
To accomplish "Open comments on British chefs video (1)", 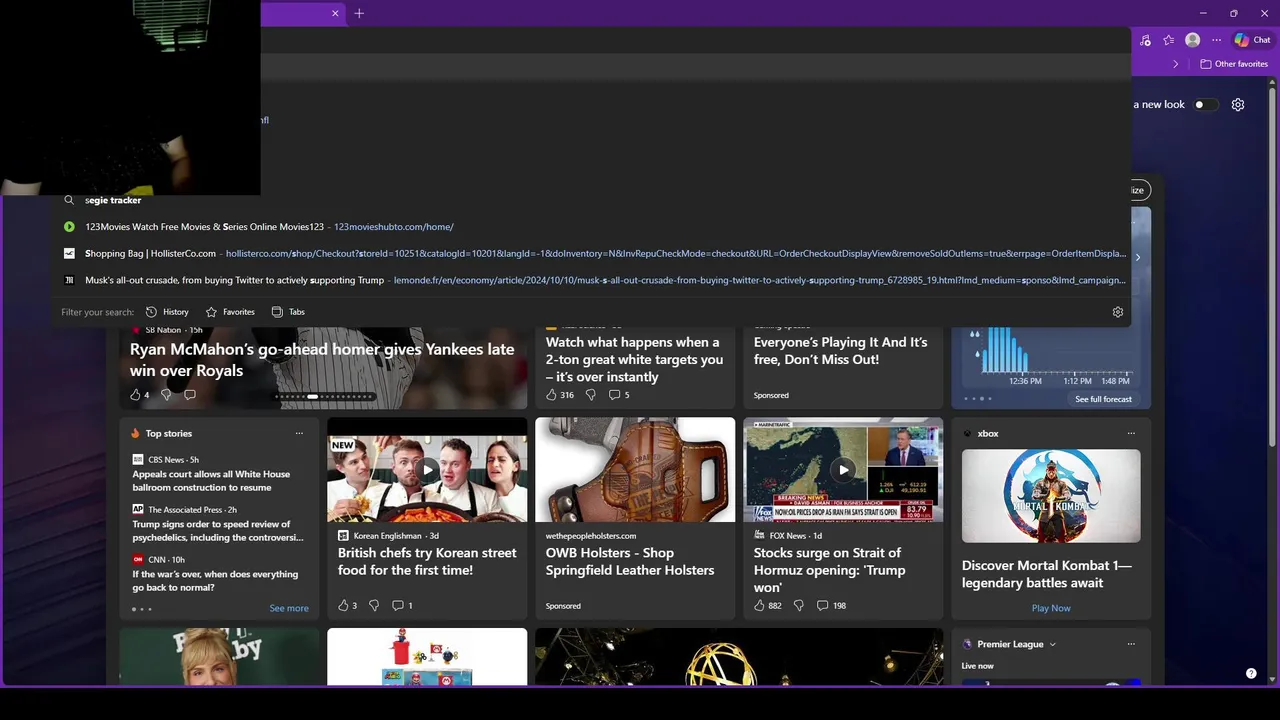I will [x=402, y=606].
